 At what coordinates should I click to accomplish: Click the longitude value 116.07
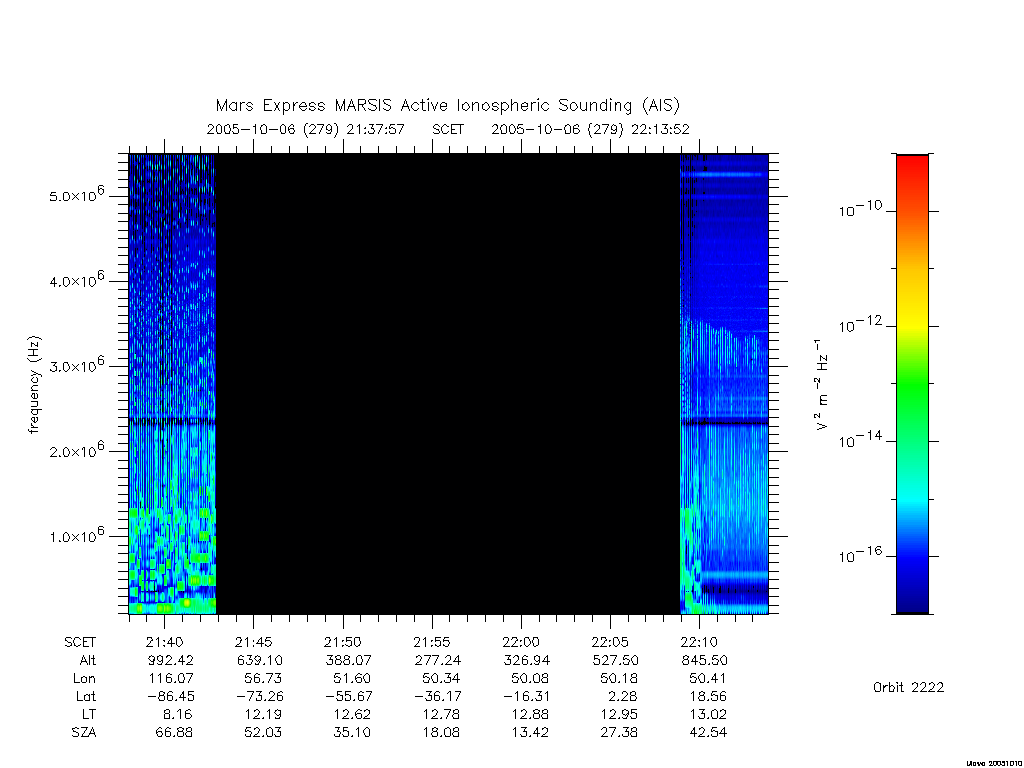tap(172, 679)
